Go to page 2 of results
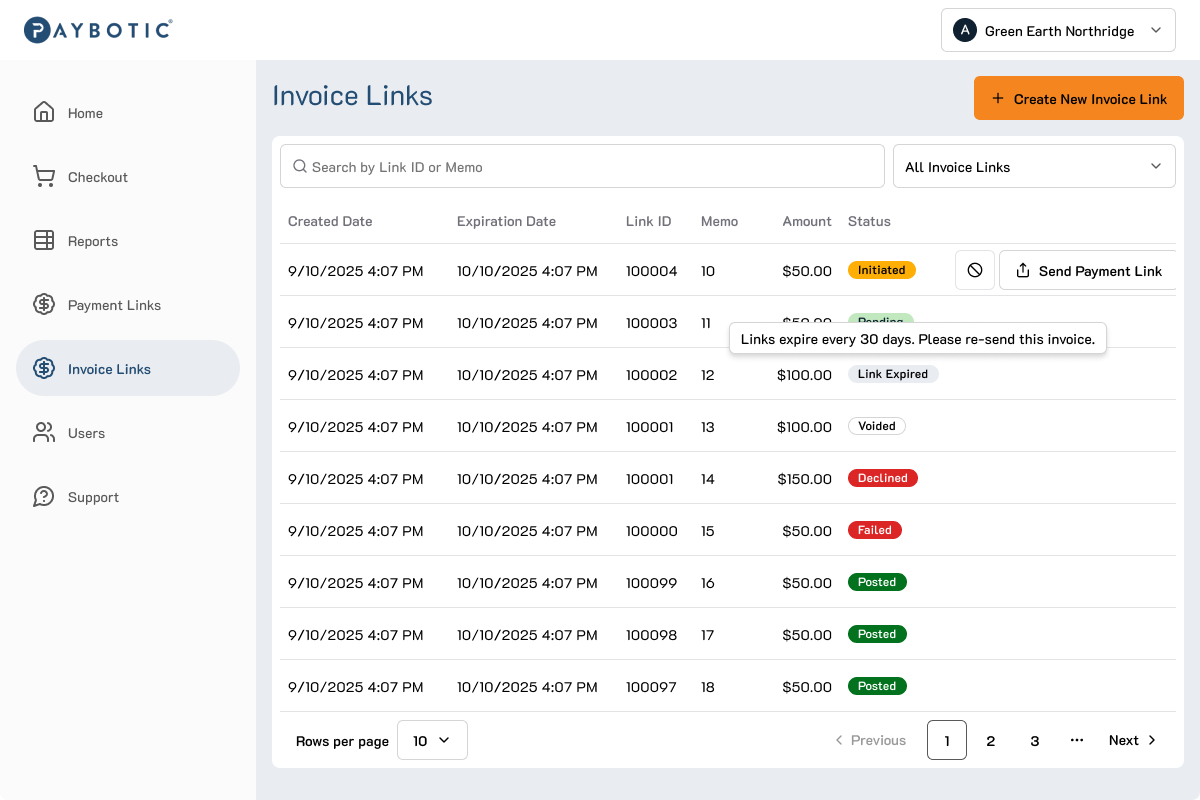 [990, 741]
